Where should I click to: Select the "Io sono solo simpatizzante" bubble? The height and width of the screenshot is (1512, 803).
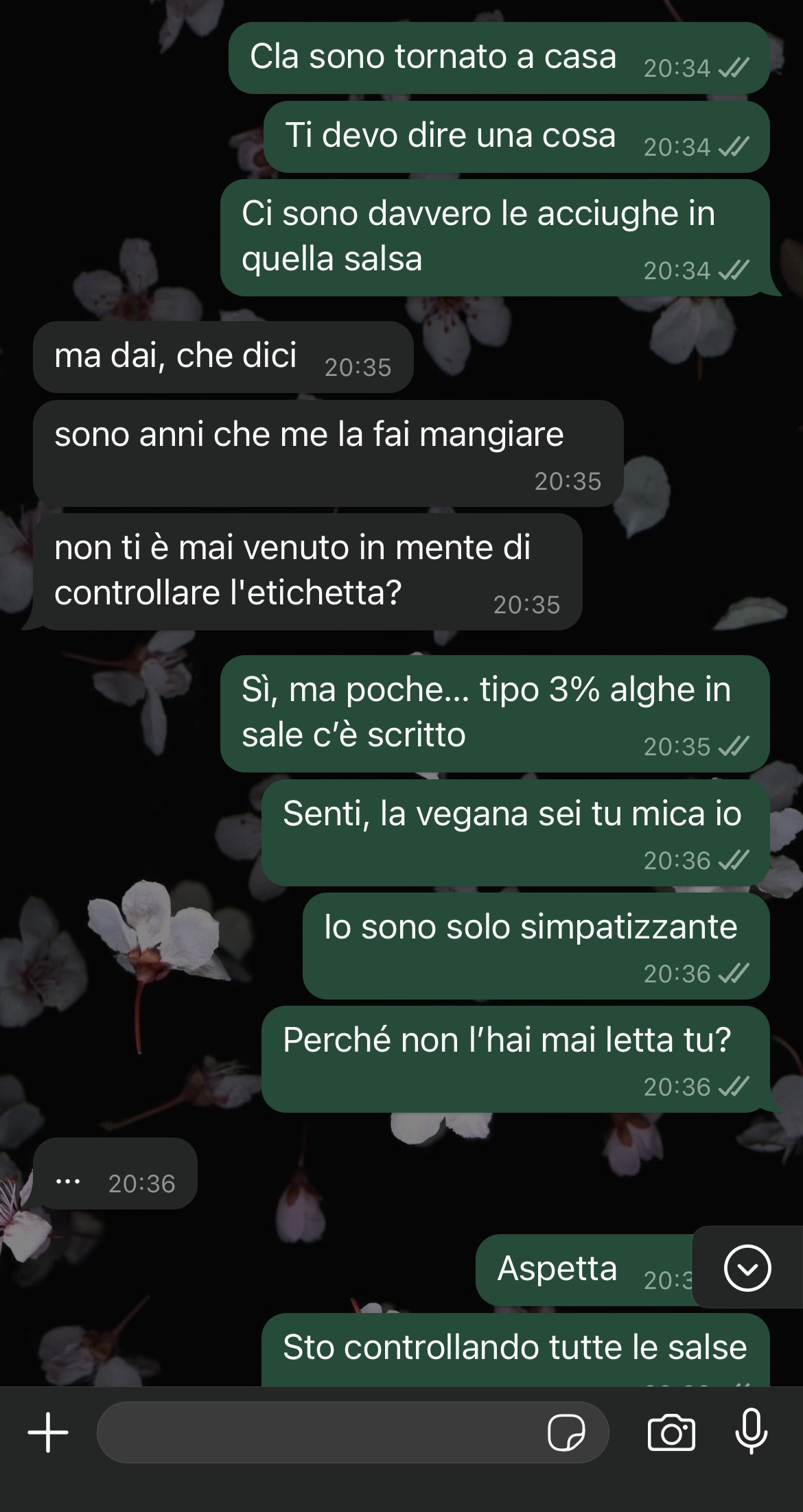(536, 945)
